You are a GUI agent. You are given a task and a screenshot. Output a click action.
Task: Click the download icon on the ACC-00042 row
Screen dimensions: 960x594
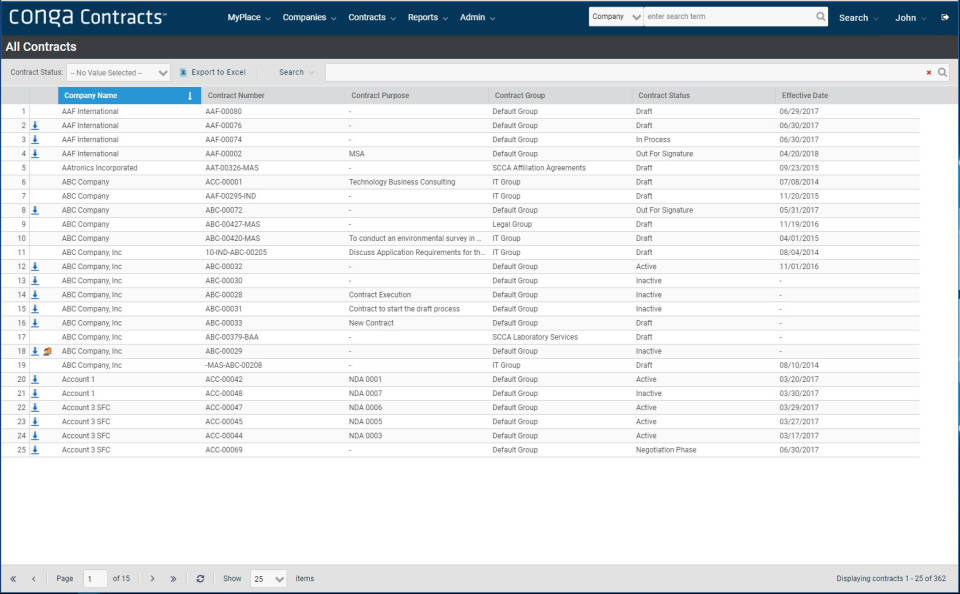pos(38,380)
